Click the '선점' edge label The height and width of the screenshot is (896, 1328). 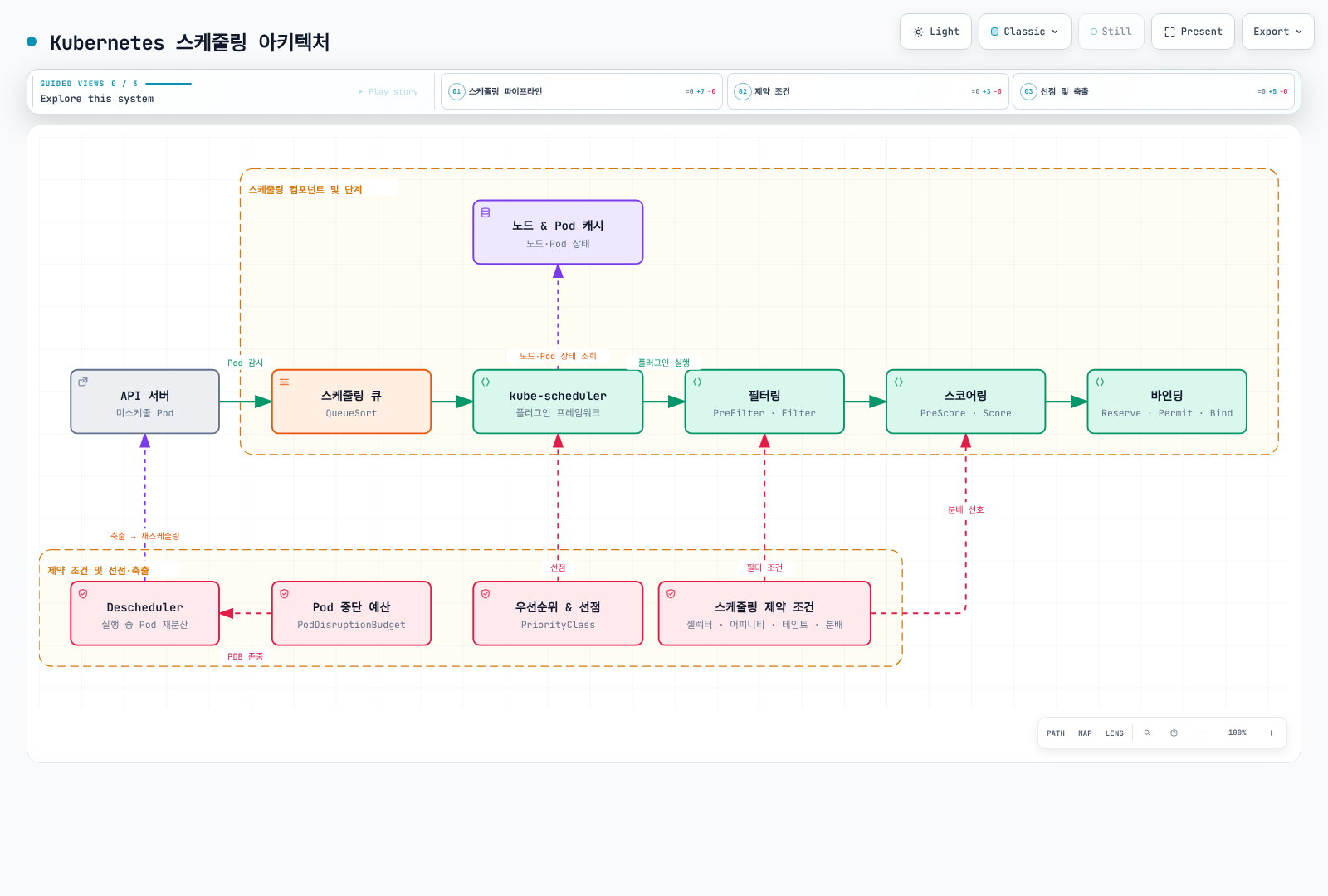[558, 567]
